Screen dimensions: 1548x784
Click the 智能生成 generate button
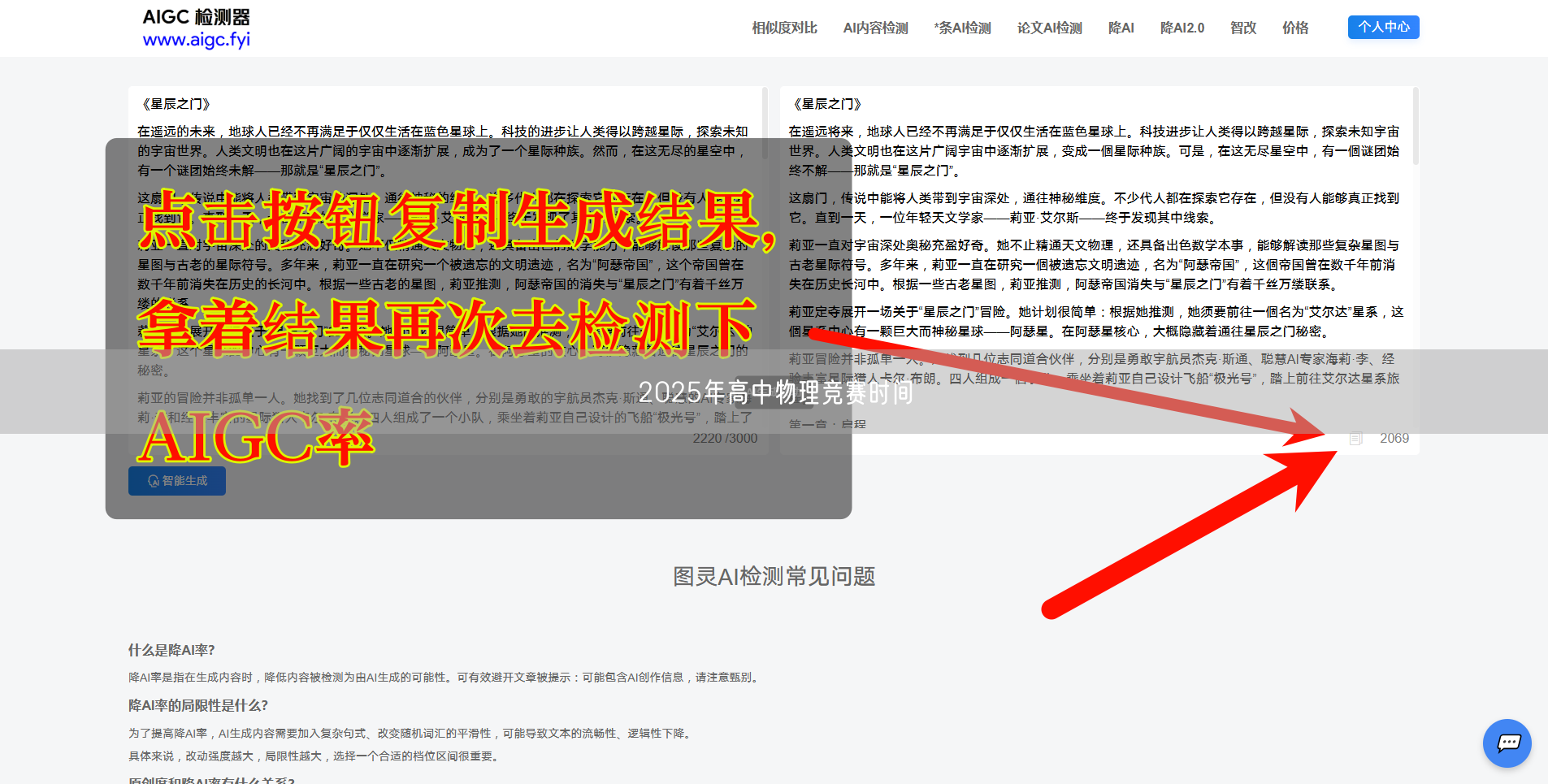[x=177, y=481]
